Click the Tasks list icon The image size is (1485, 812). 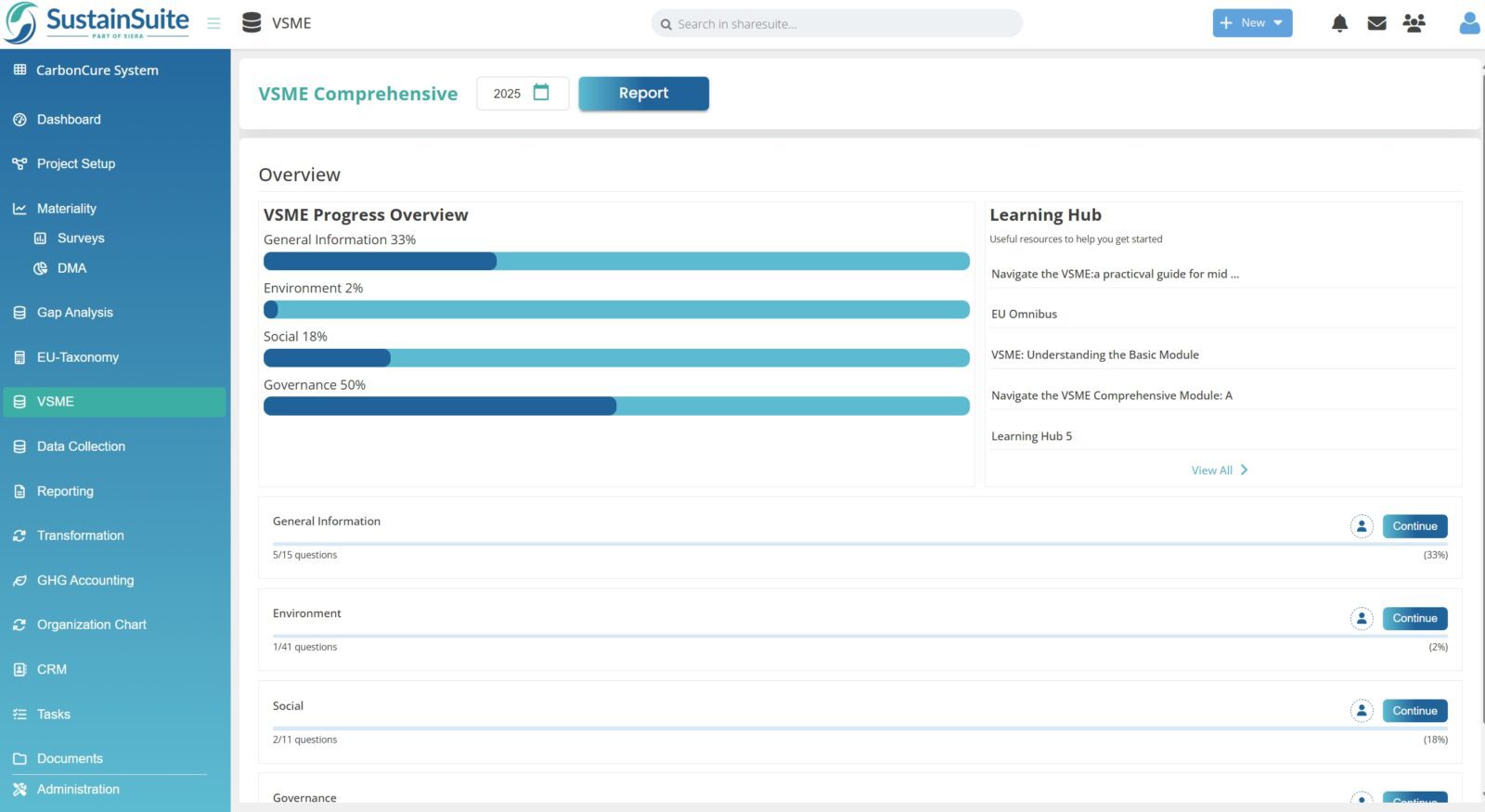coord(19,714)
